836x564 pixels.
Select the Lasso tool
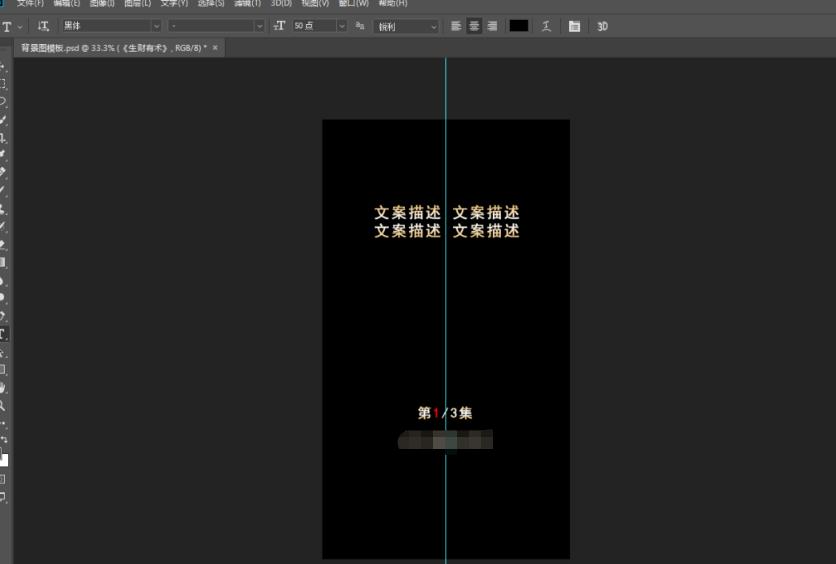click(x=3, y=101)
